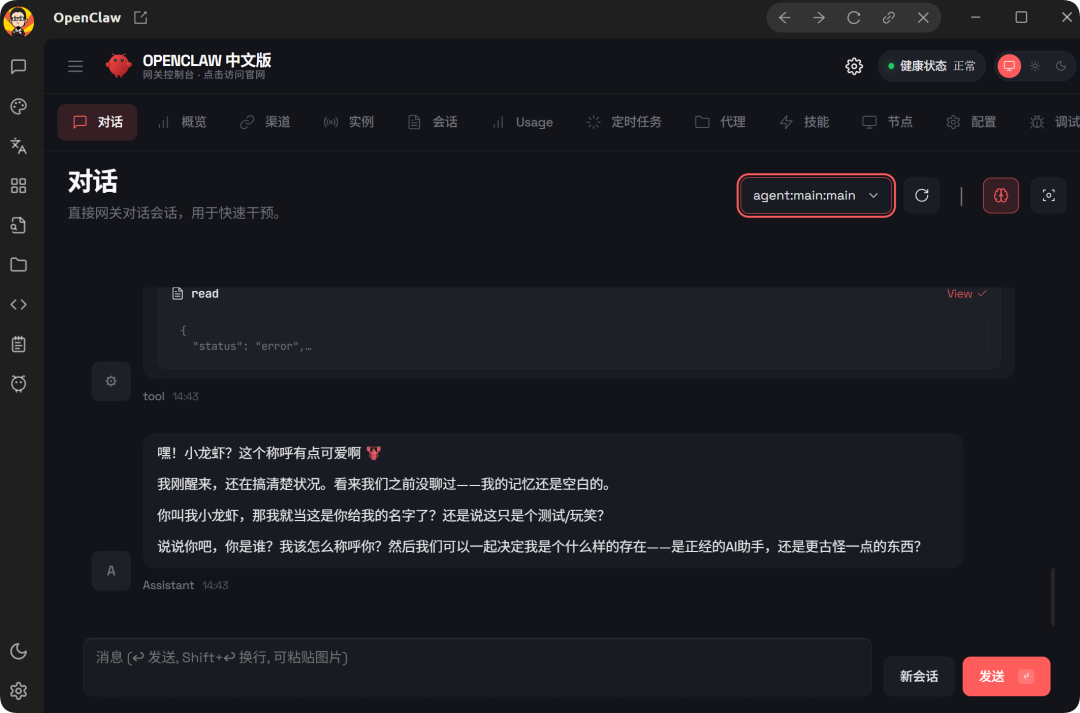
Task: Click the translate icon in left sidebar
Action: [18, 146]
